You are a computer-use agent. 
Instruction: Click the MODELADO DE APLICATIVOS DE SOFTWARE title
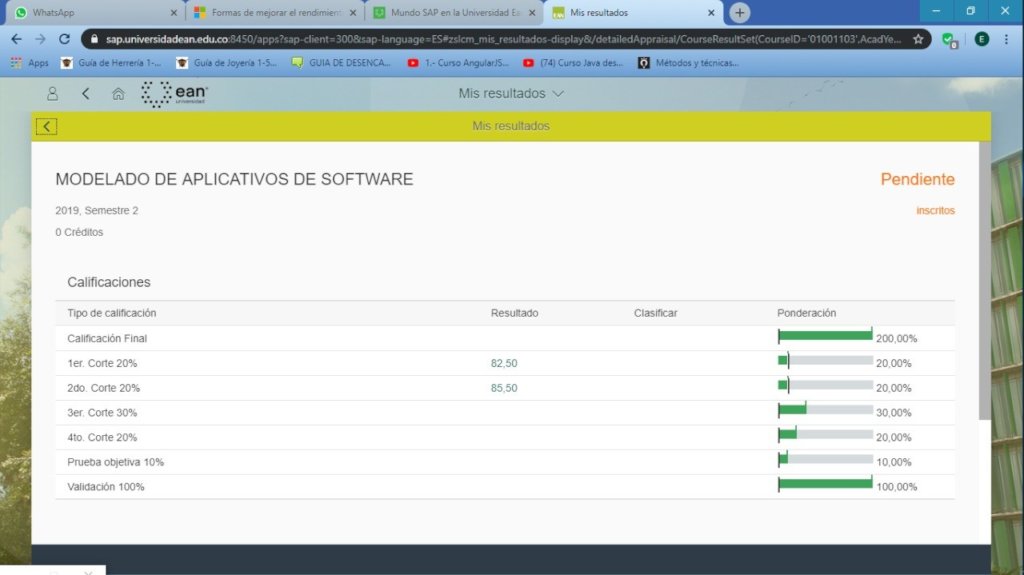234,179
